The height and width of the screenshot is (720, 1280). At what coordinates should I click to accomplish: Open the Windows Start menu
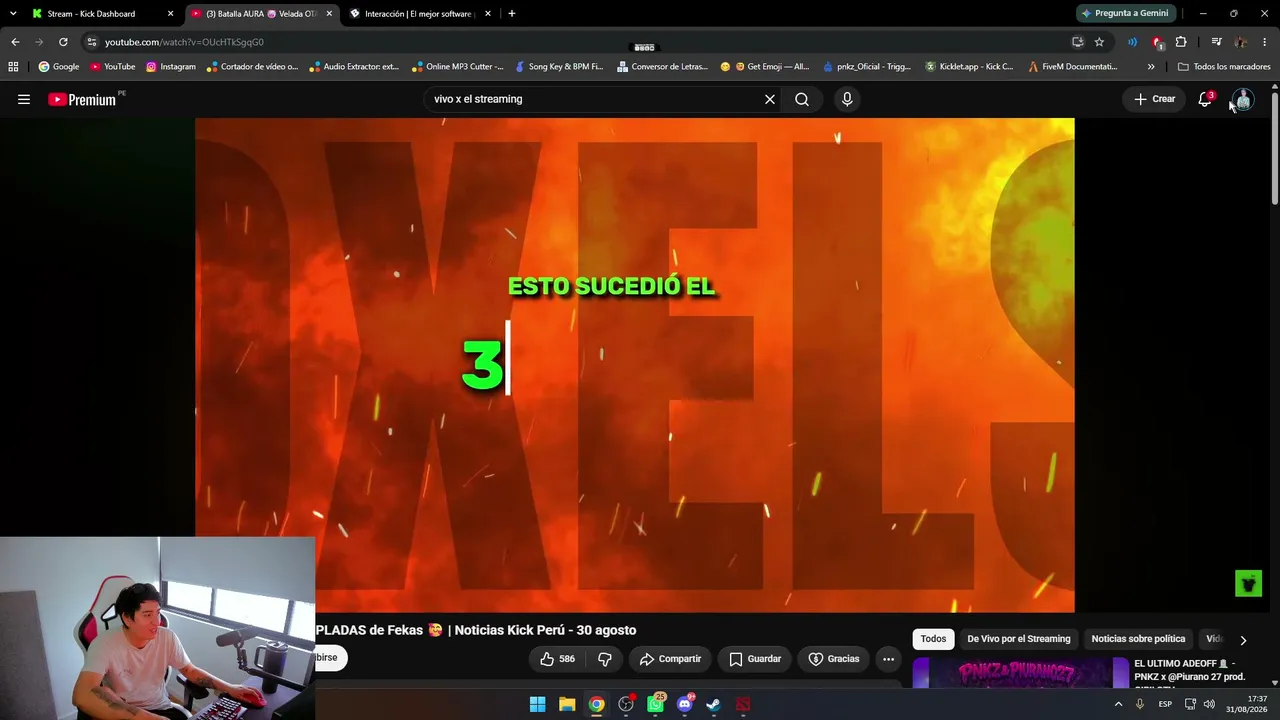[537, 704]
